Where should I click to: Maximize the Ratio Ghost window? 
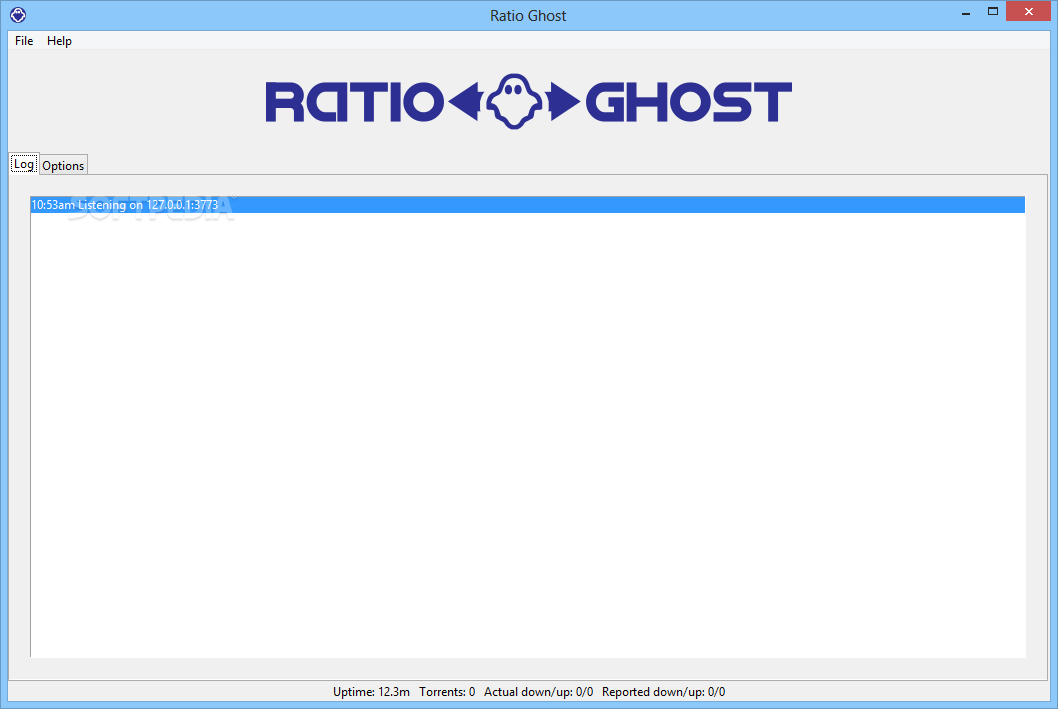tap(993, 11)
